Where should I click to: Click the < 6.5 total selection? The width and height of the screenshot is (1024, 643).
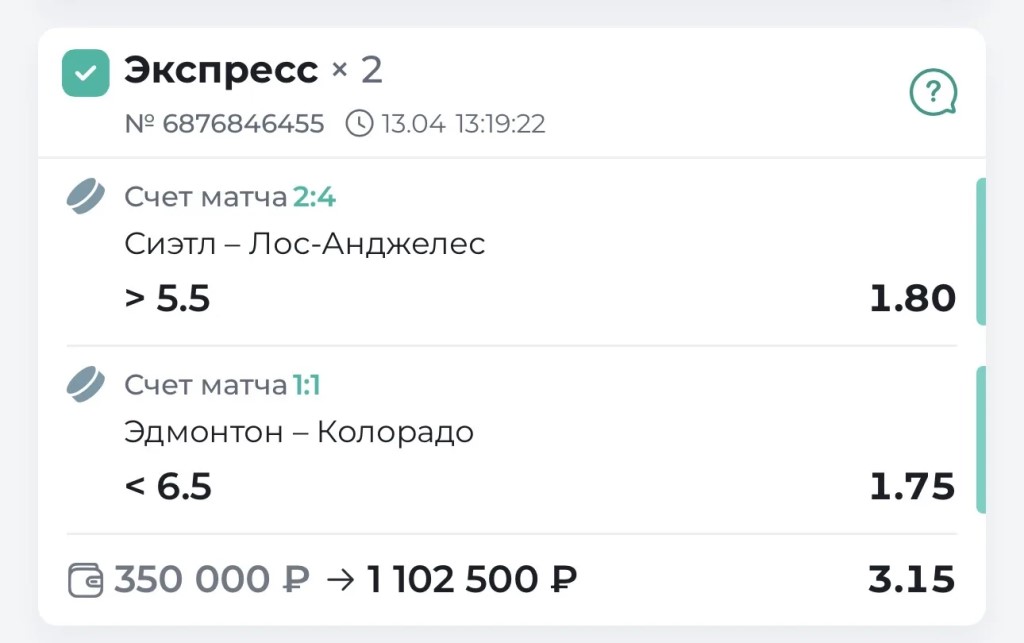click(x=168, y=487)
